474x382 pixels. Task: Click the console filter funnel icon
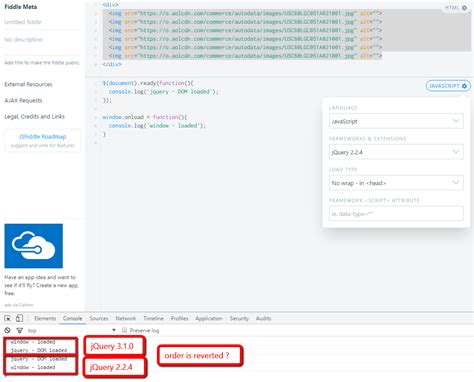[x=20, y=330]
